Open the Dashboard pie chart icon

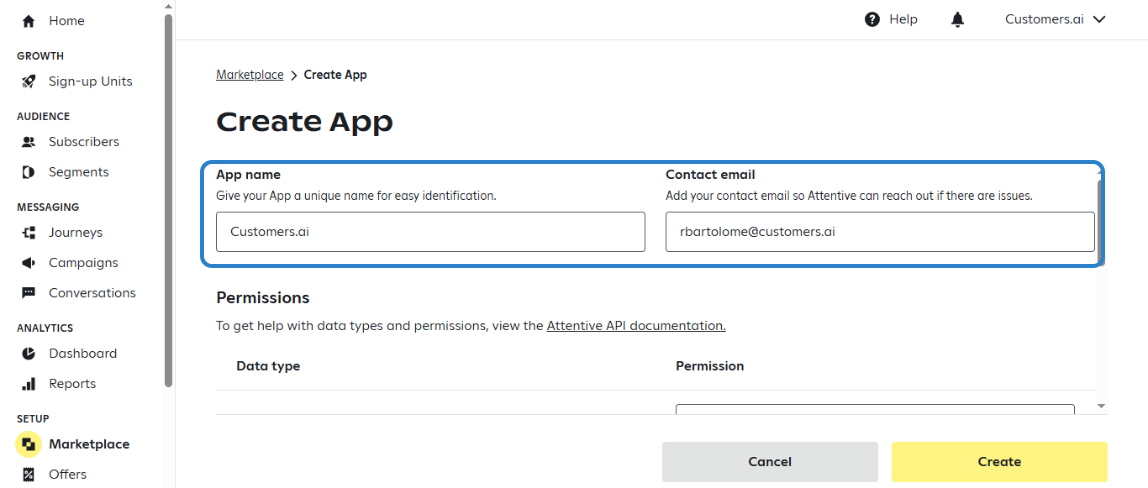29,353
